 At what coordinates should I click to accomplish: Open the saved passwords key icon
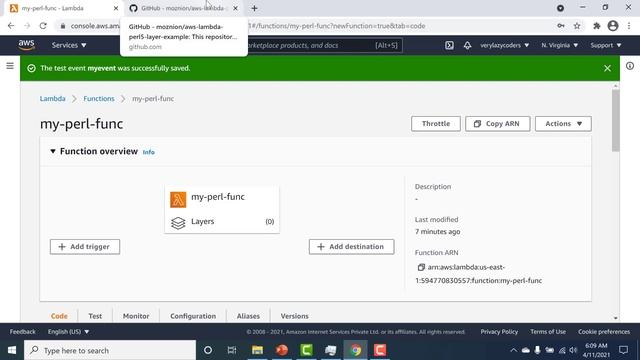(x=560, y=26)
